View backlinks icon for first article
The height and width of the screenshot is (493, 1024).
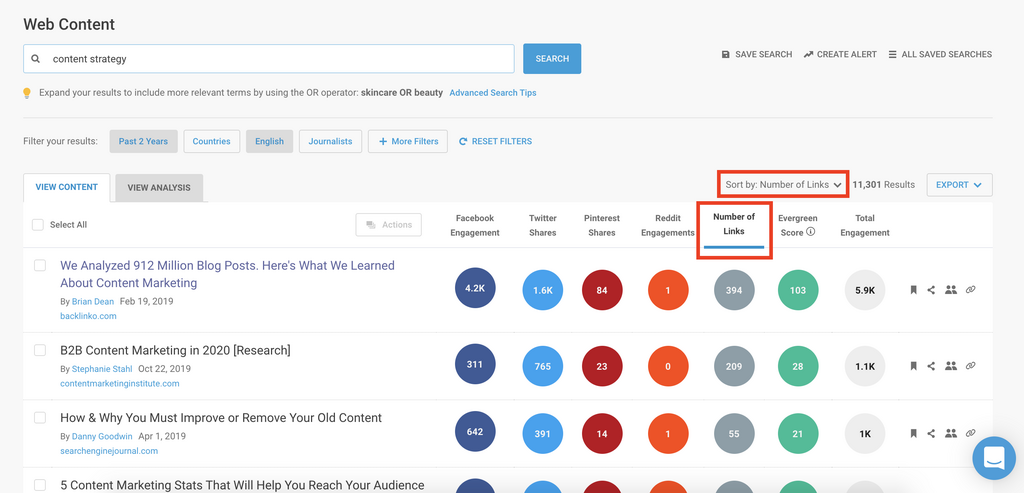coord(970,290)
